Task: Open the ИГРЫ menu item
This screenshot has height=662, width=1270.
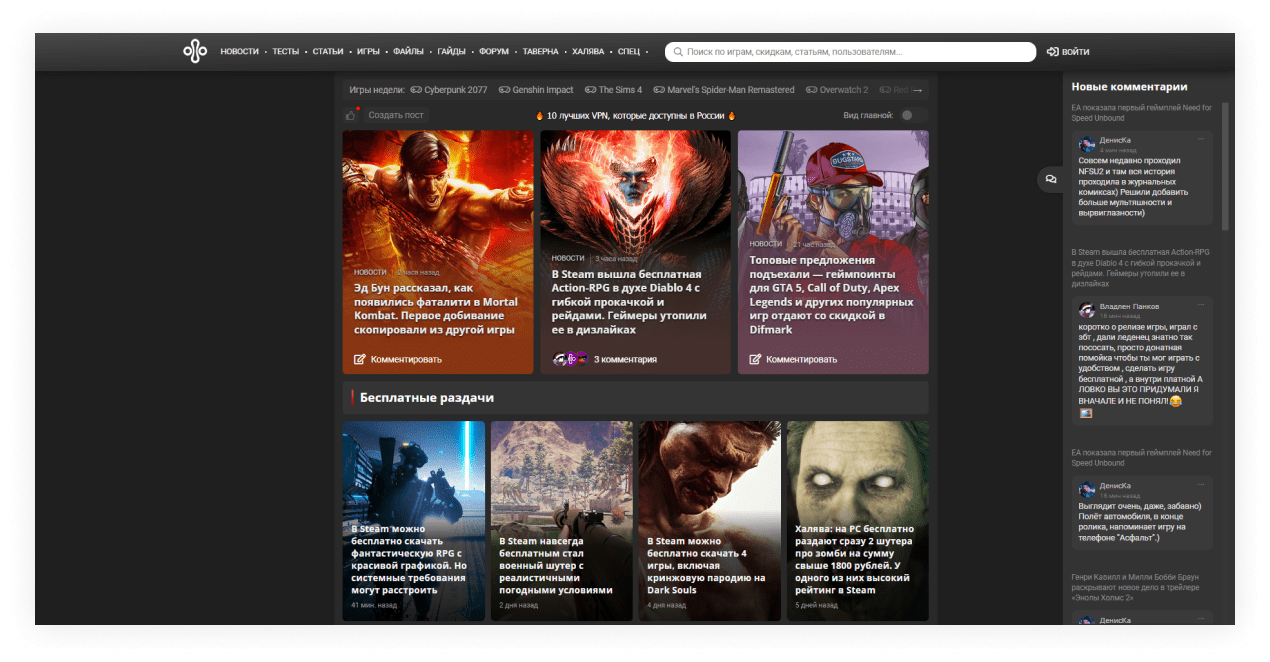Action: pyautogui.click(x=368, y=52)
